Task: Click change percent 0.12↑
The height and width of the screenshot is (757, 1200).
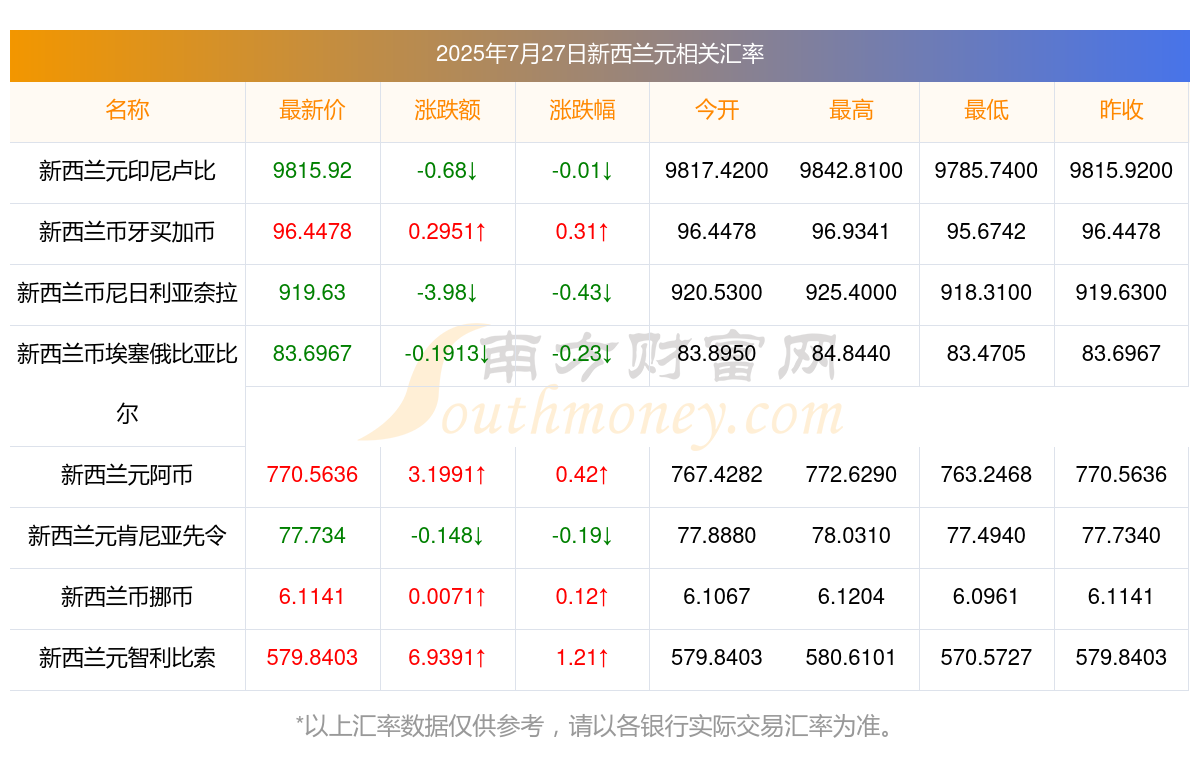Action: point(582,597)
